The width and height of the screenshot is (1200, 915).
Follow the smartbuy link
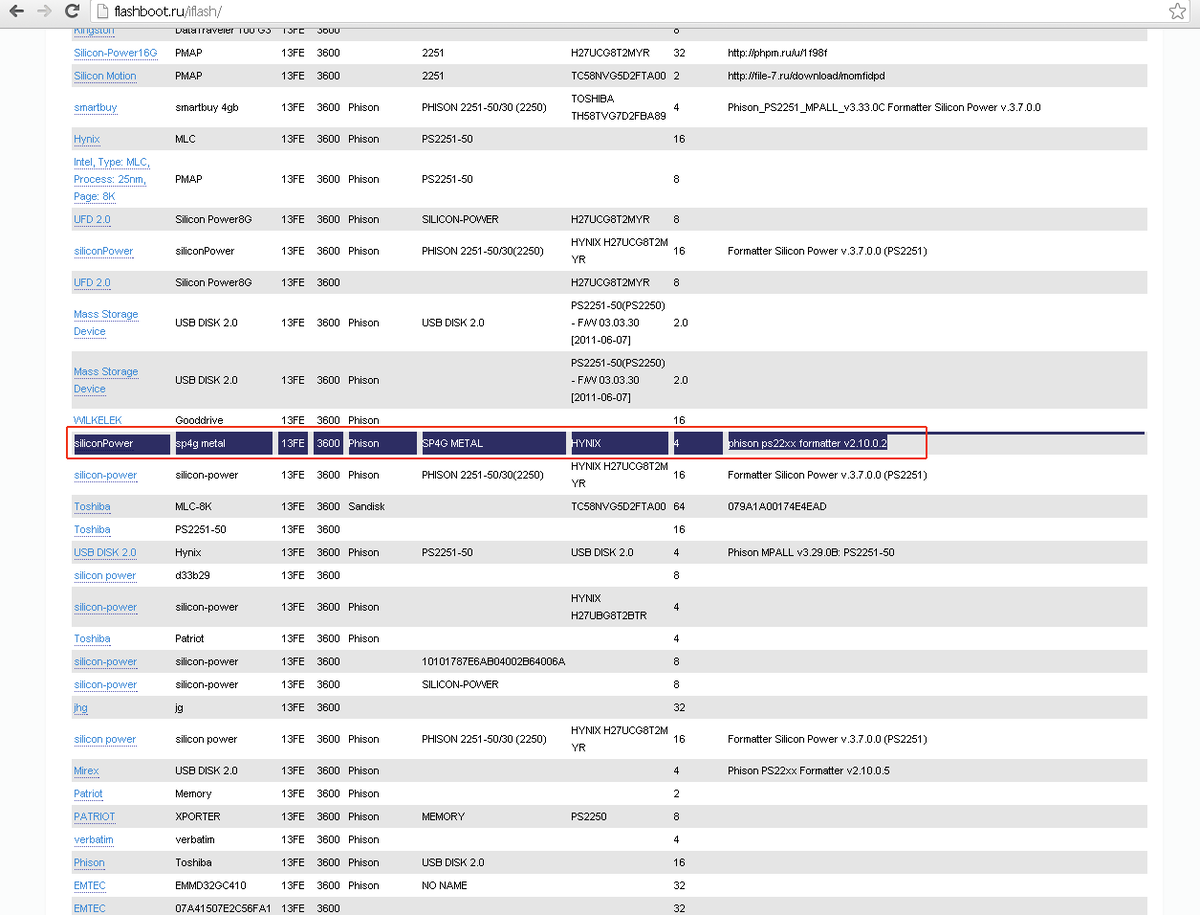[95, 107]
